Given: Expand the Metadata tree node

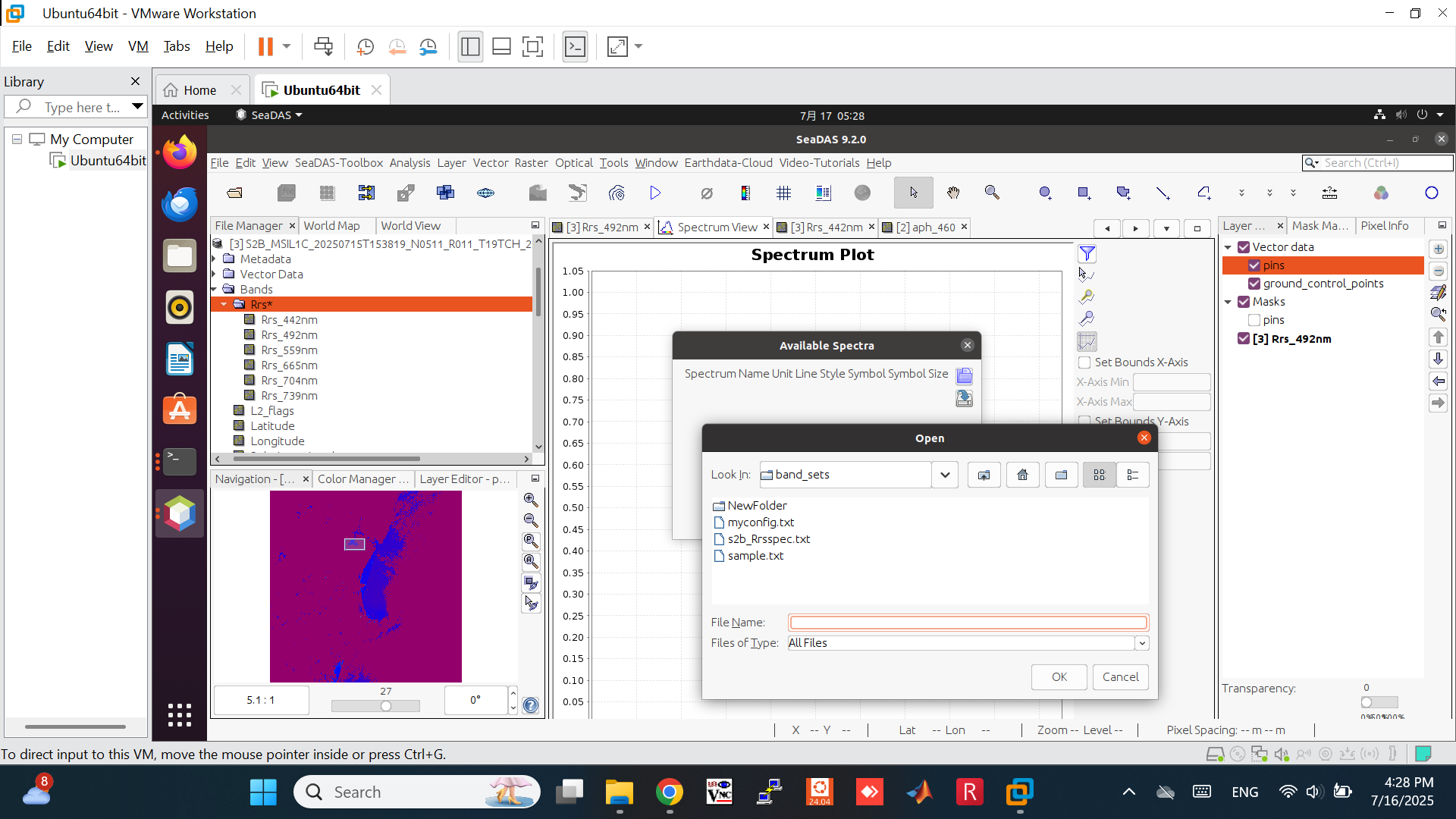Looking at the screenshot, I should coord(214,259).
